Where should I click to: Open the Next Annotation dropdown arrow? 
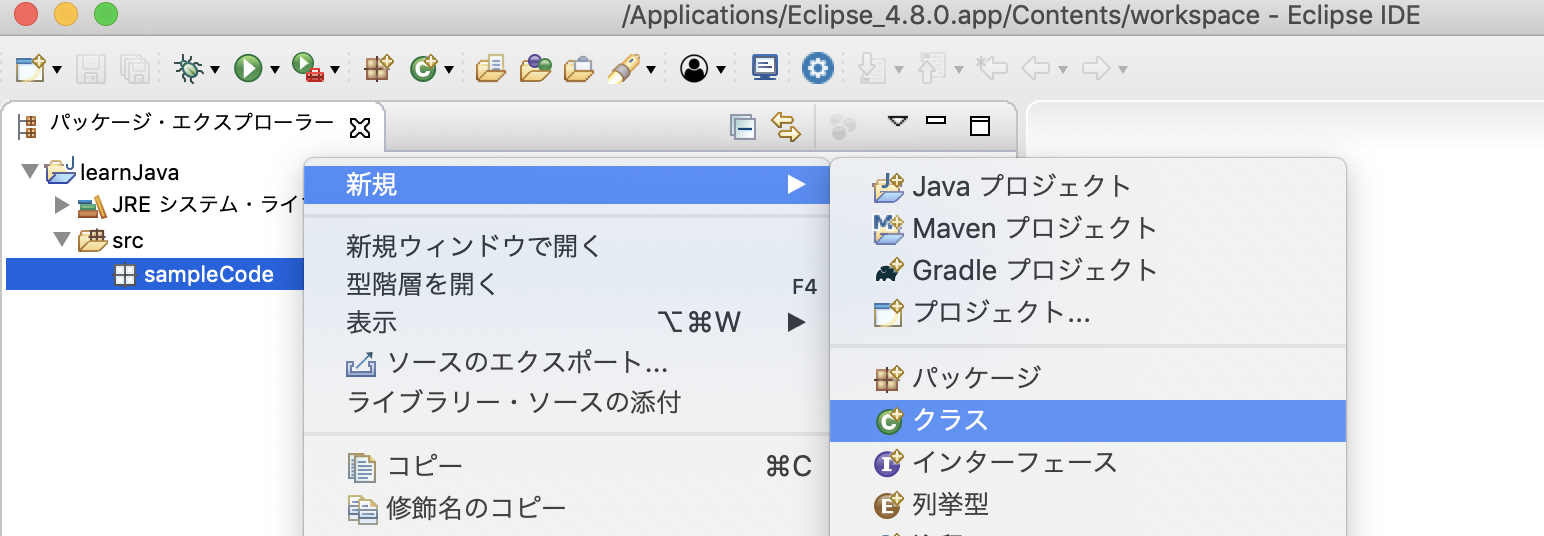tap(897, 70)
